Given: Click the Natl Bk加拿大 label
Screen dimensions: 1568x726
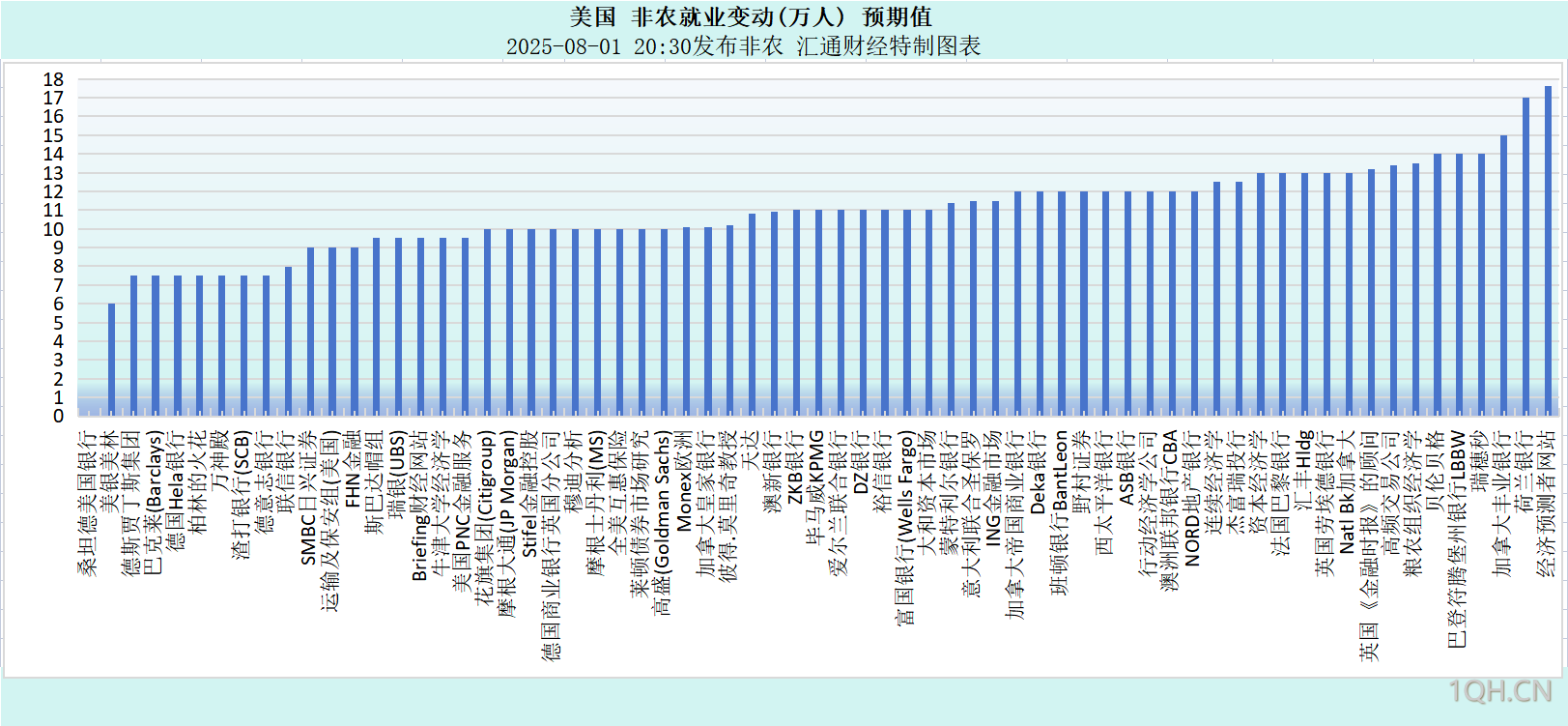Looking at the screenshot, I should [x=1349, y=493].
